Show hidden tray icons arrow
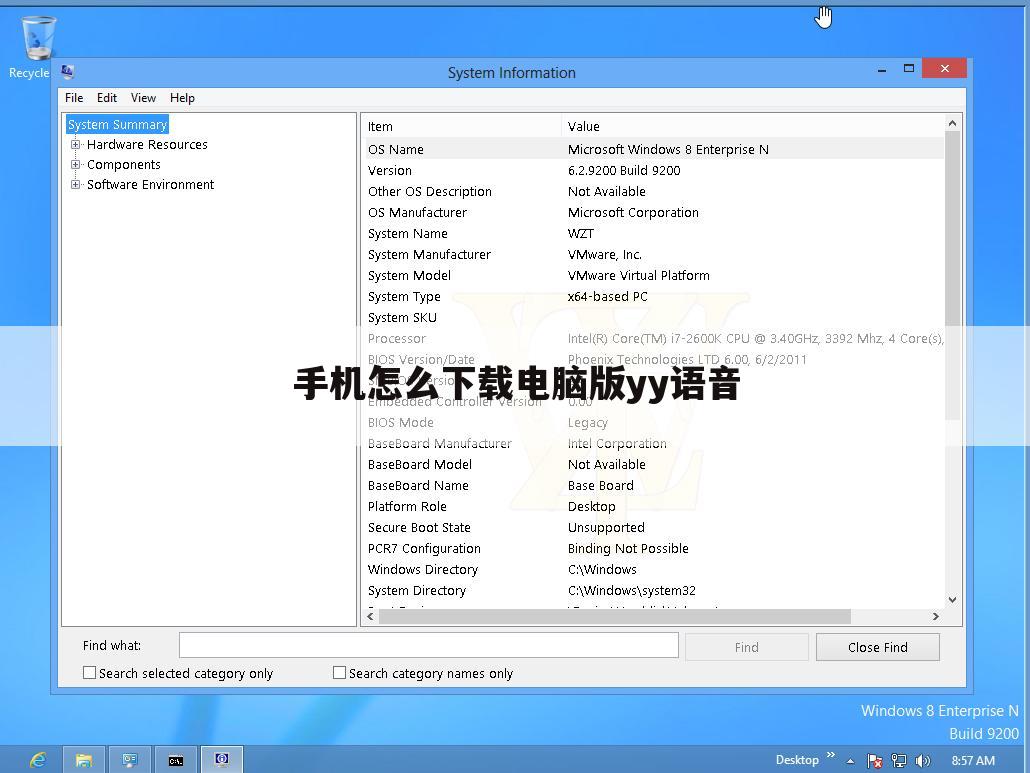The width and height of the screenshot is (1030, 773). pyautogui.click(x=851, y=761)
